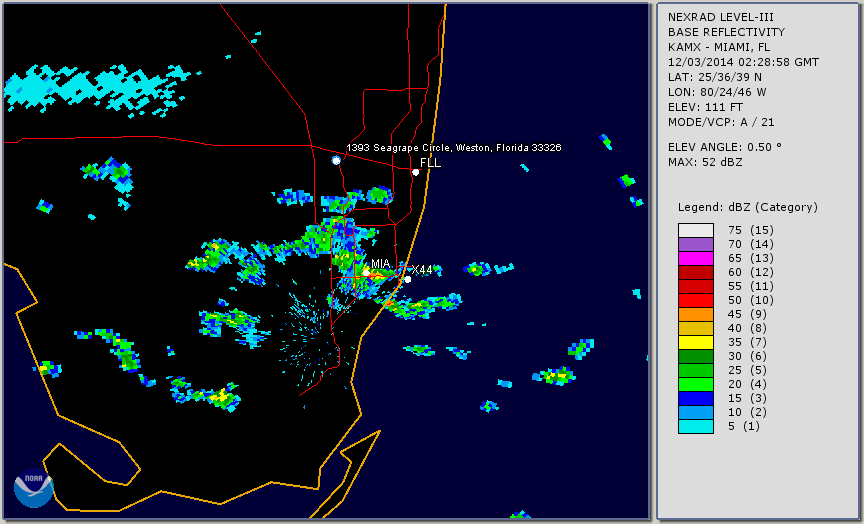Click the '5 (1)' legend value text

[744, 426]
